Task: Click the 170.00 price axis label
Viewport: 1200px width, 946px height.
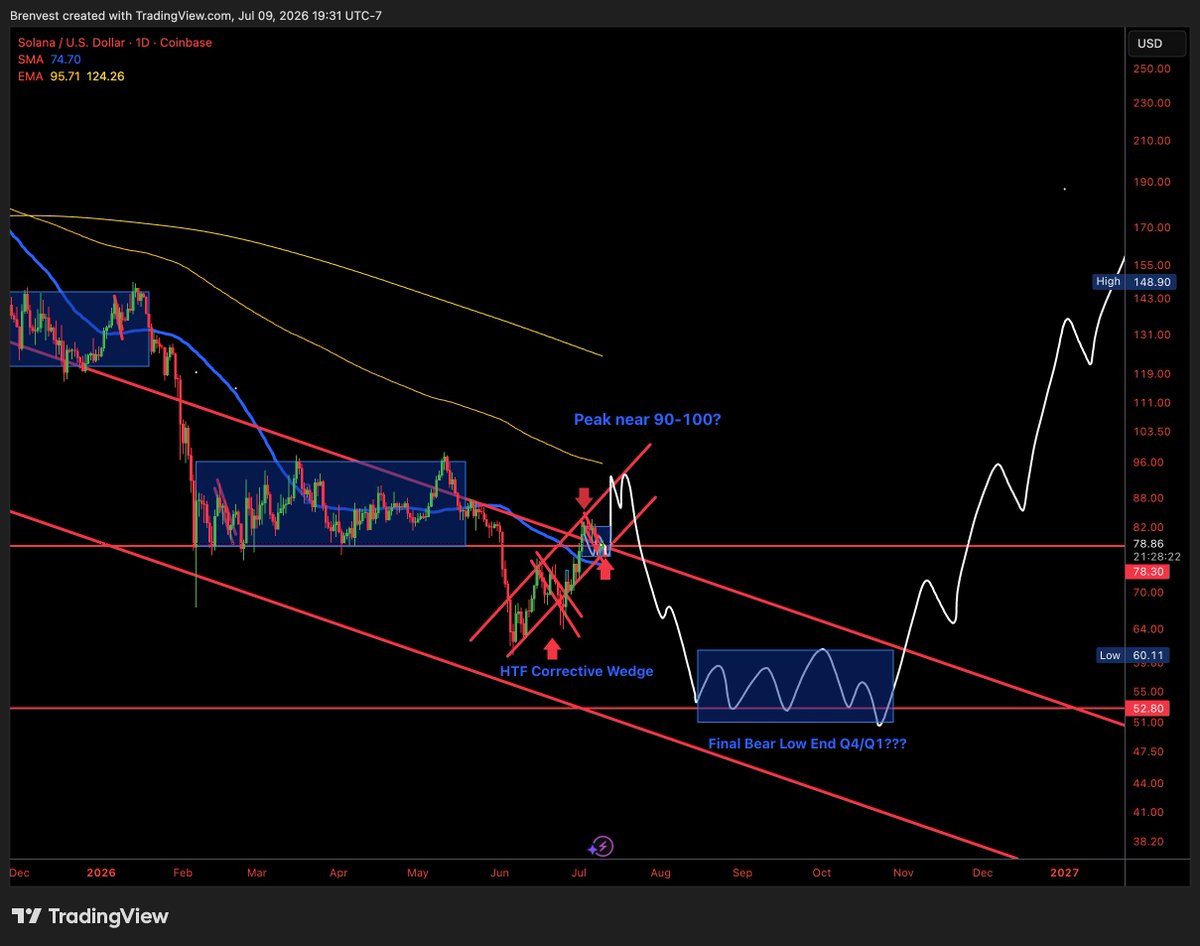Action: coord(1152,228)
